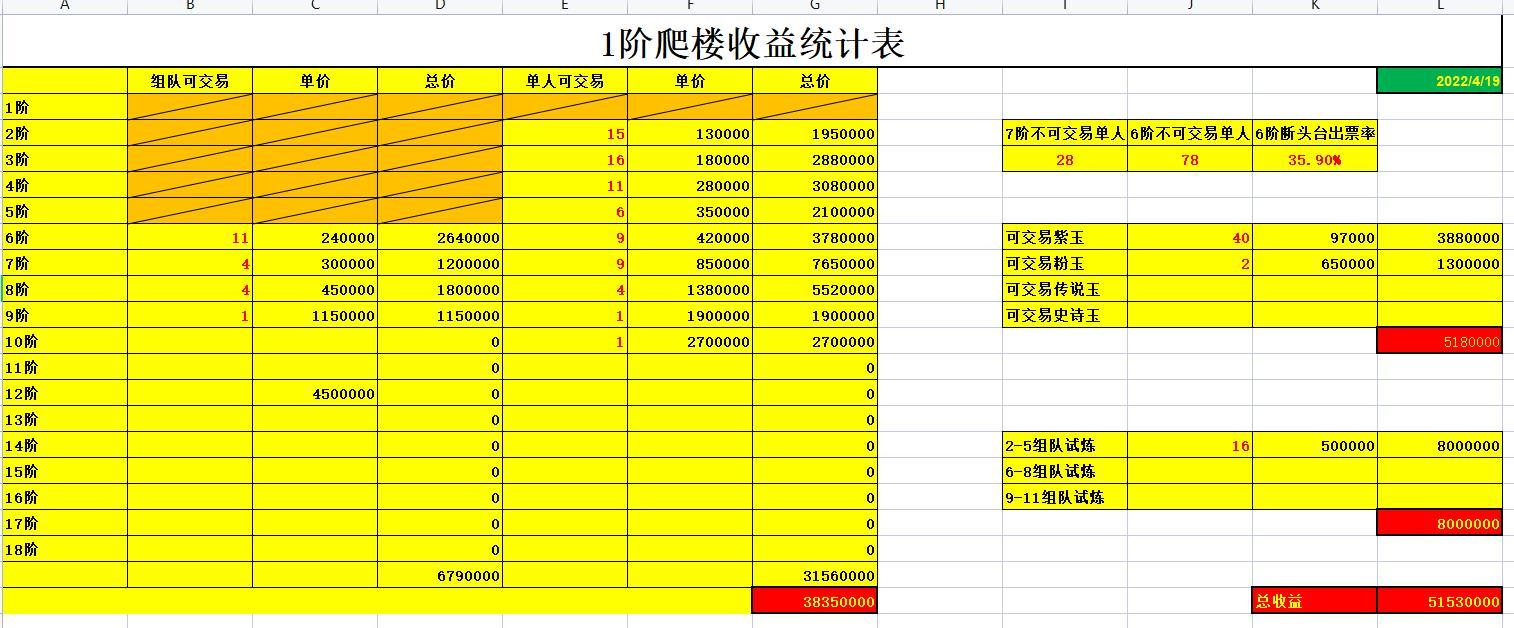Select the cell with value 28

[x=1065, y=159]
